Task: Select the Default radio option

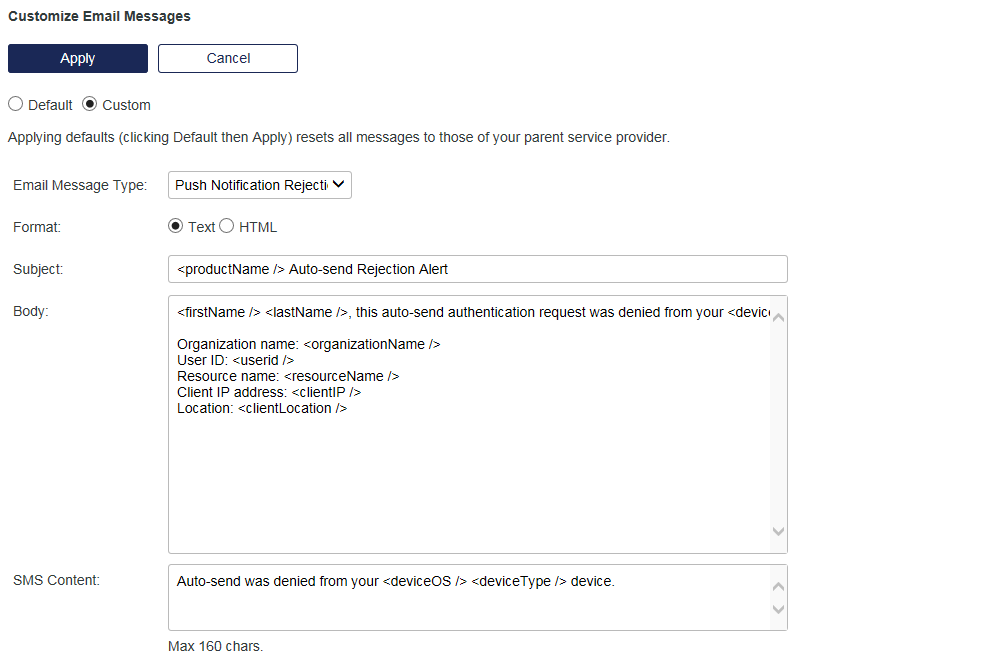Action: click(x=16, y=104)
